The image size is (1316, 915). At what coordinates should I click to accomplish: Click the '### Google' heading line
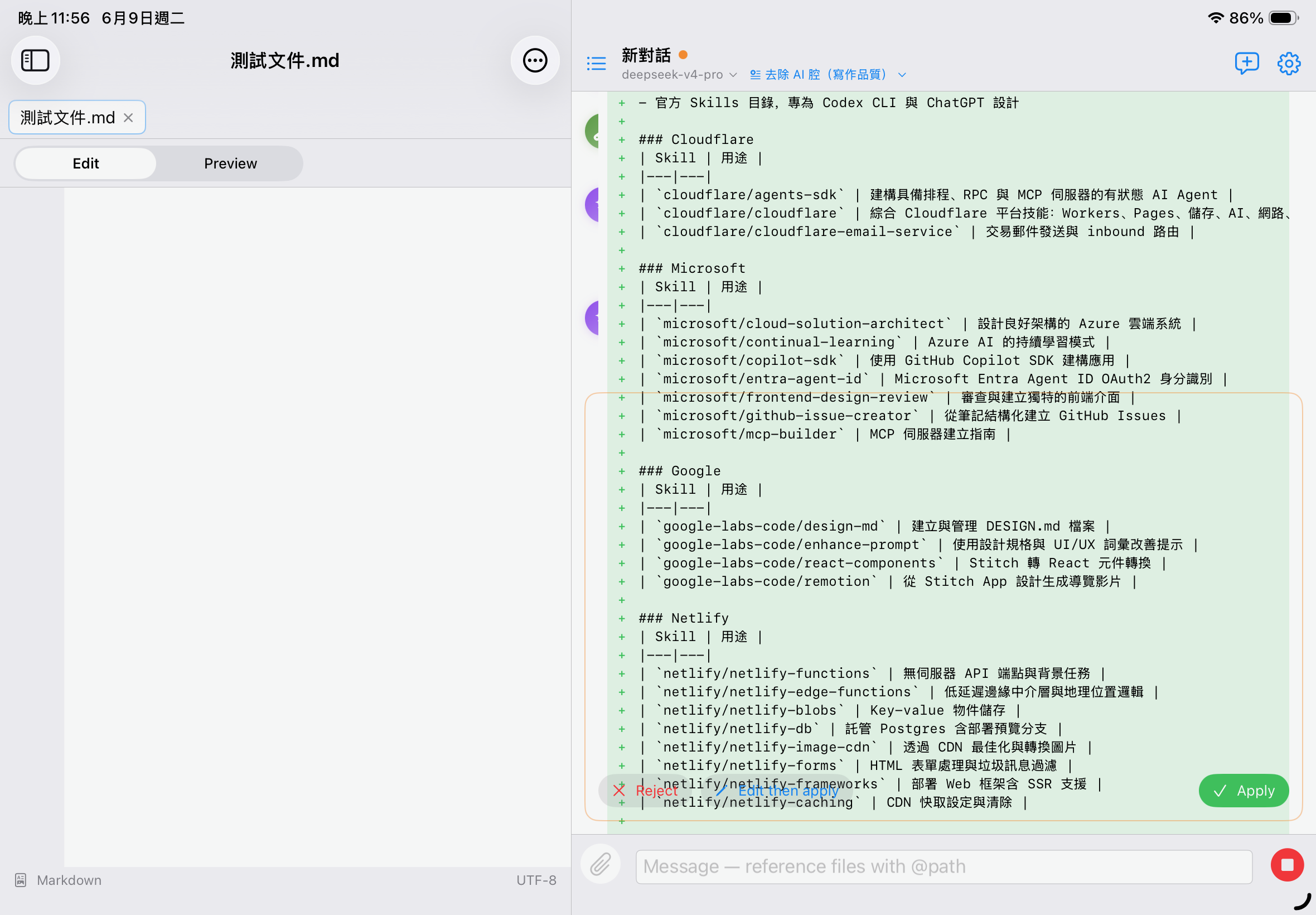[680, 471]
